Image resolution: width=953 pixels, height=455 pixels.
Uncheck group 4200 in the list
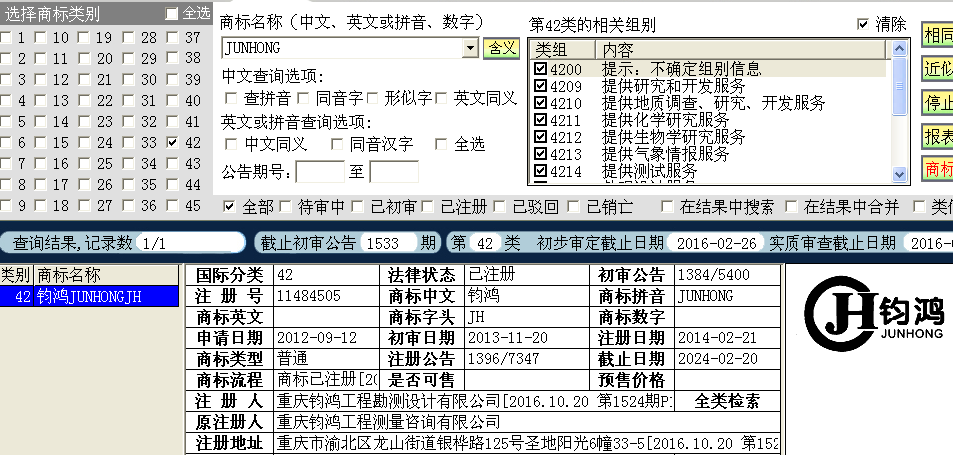coord(540,69)
